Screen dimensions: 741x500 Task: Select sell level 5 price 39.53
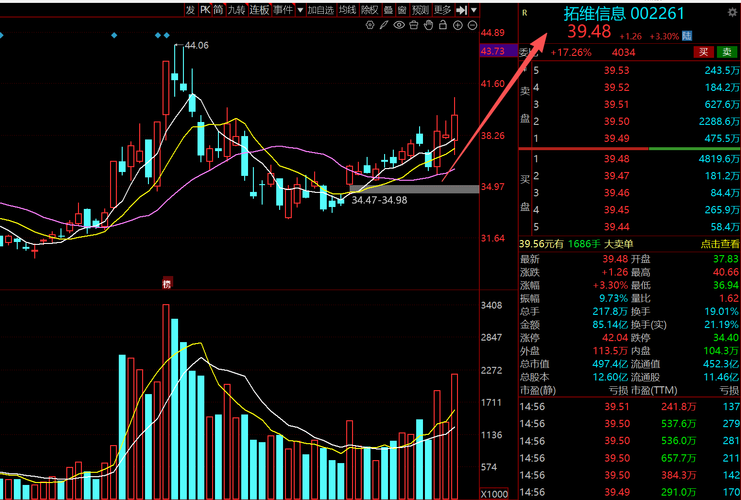[617, 70]
